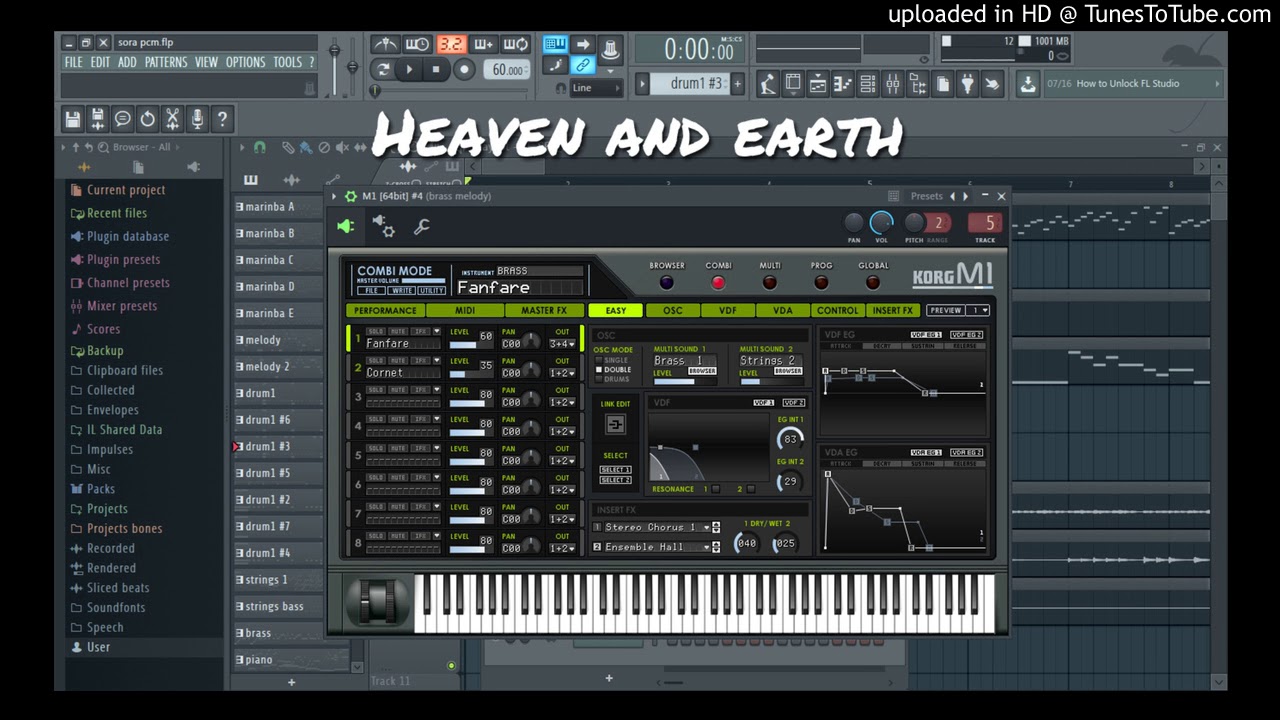Click the stop button in transport
The height and width of the screenshot is (720, 1280).
(436, 69)
